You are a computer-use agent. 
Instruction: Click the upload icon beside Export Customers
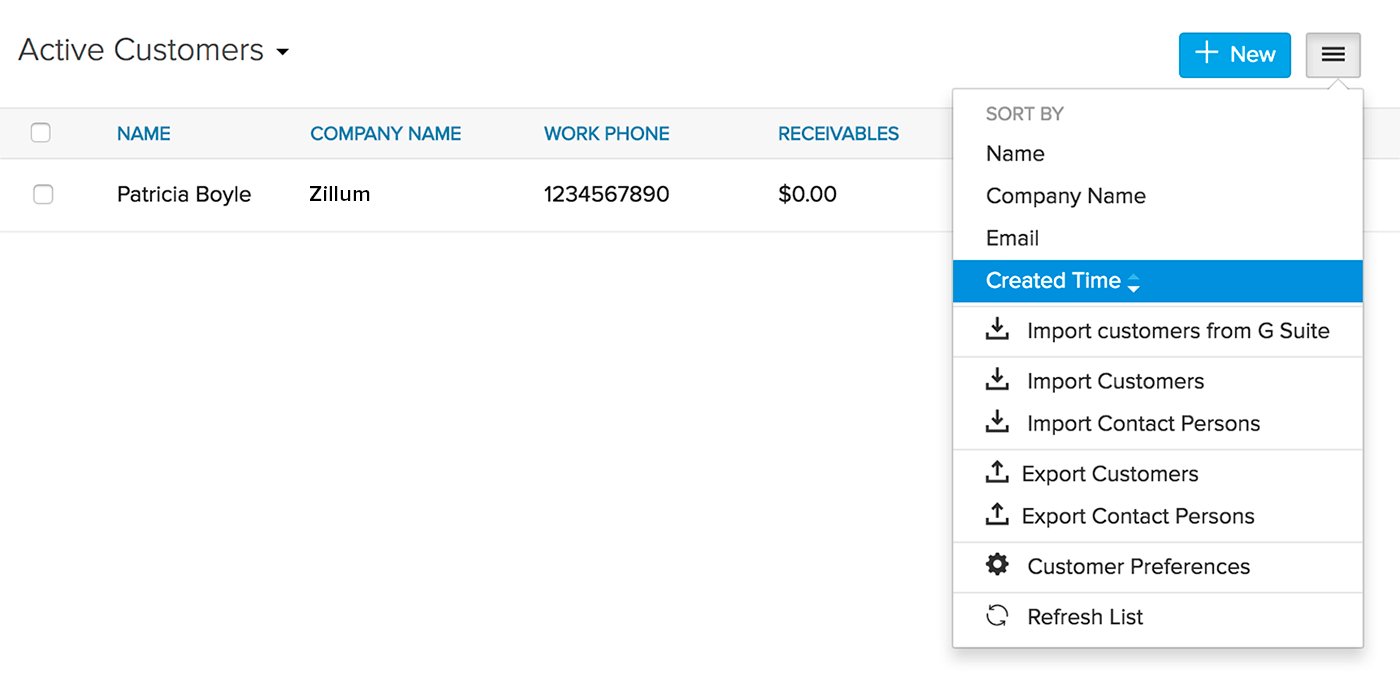tap(997, 473)
